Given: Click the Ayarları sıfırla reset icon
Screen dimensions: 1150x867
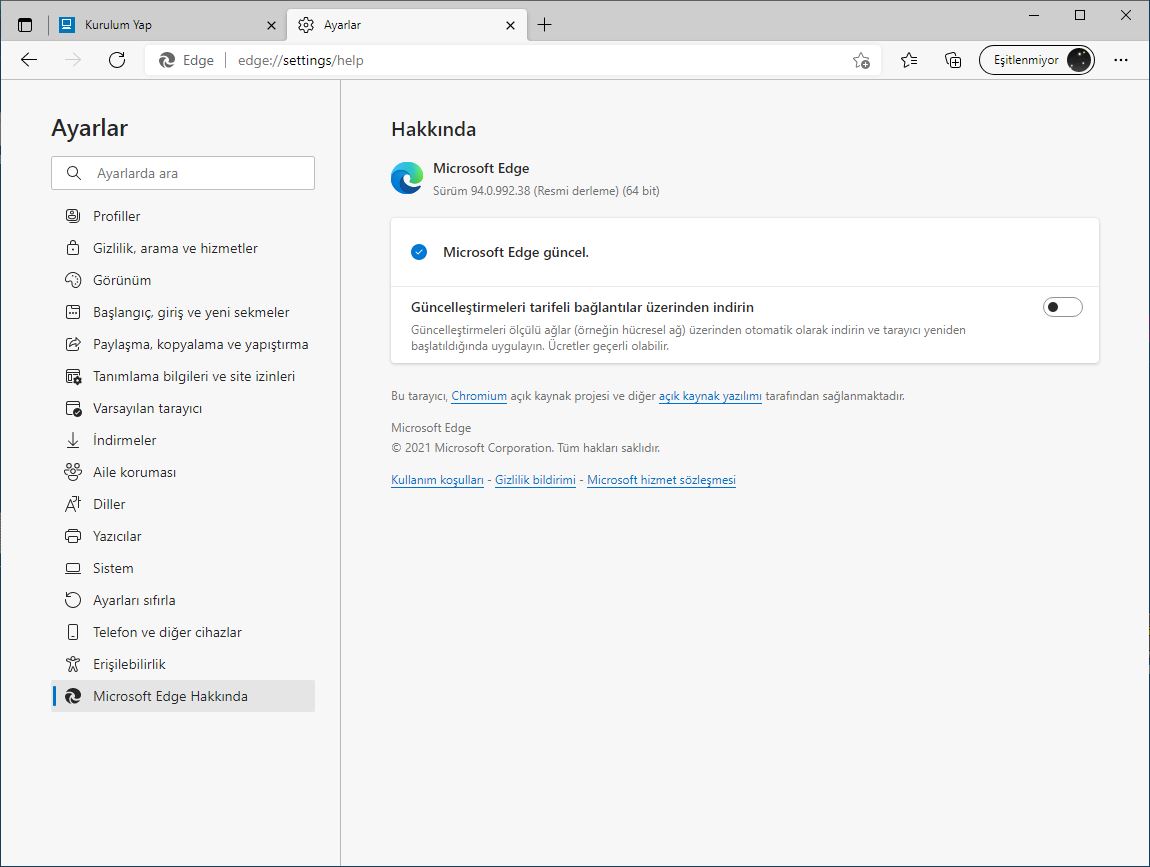Looking at the screenshot, I should (x=73, y=600).
